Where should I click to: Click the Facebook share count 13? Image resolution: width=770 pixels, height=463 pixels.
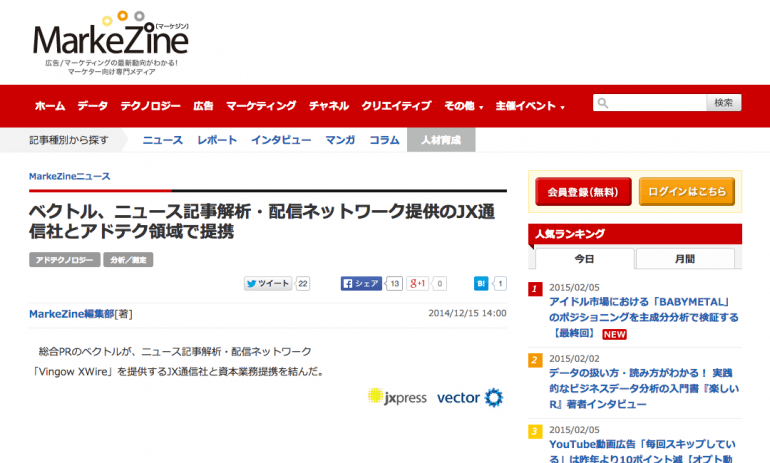tap(395, 283)
